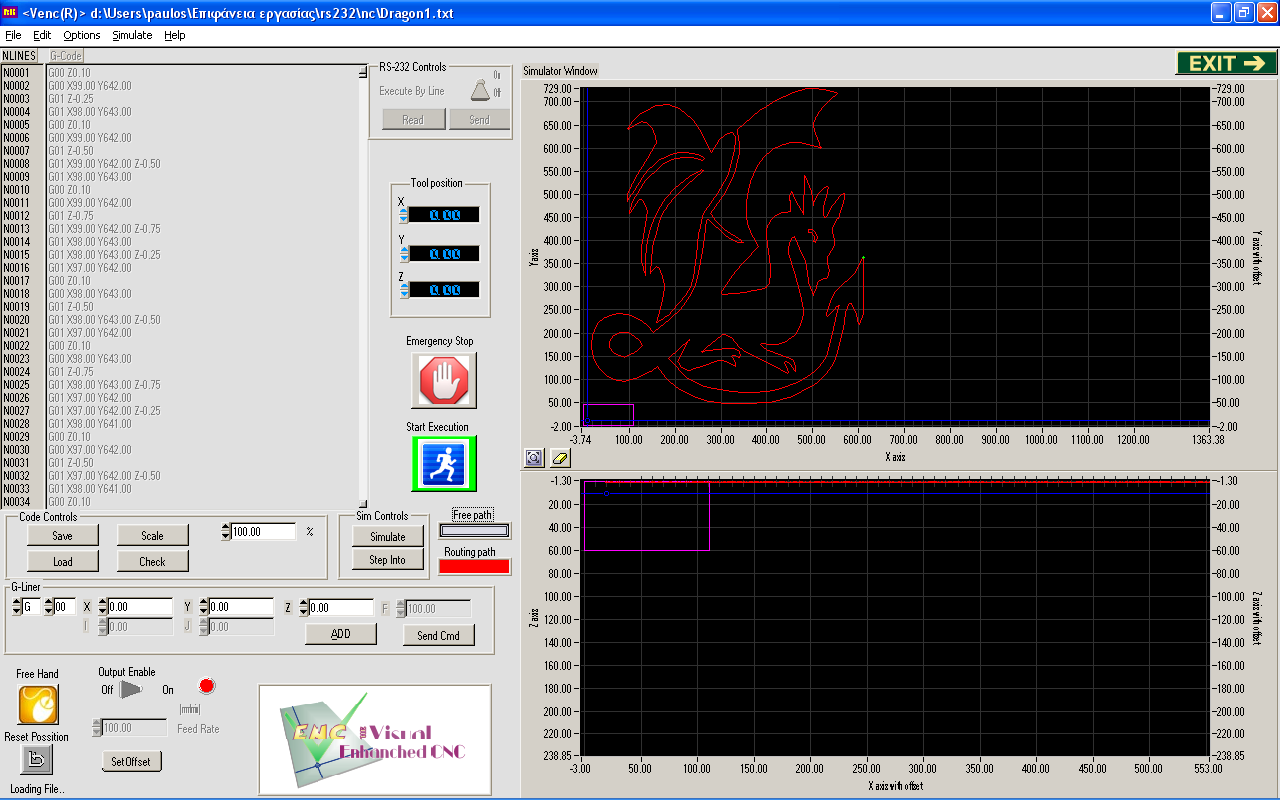Click the G-Liner Z 0.00 input field
The height and width of the screenshot is (800, 1280).
[x=341, y=607]
